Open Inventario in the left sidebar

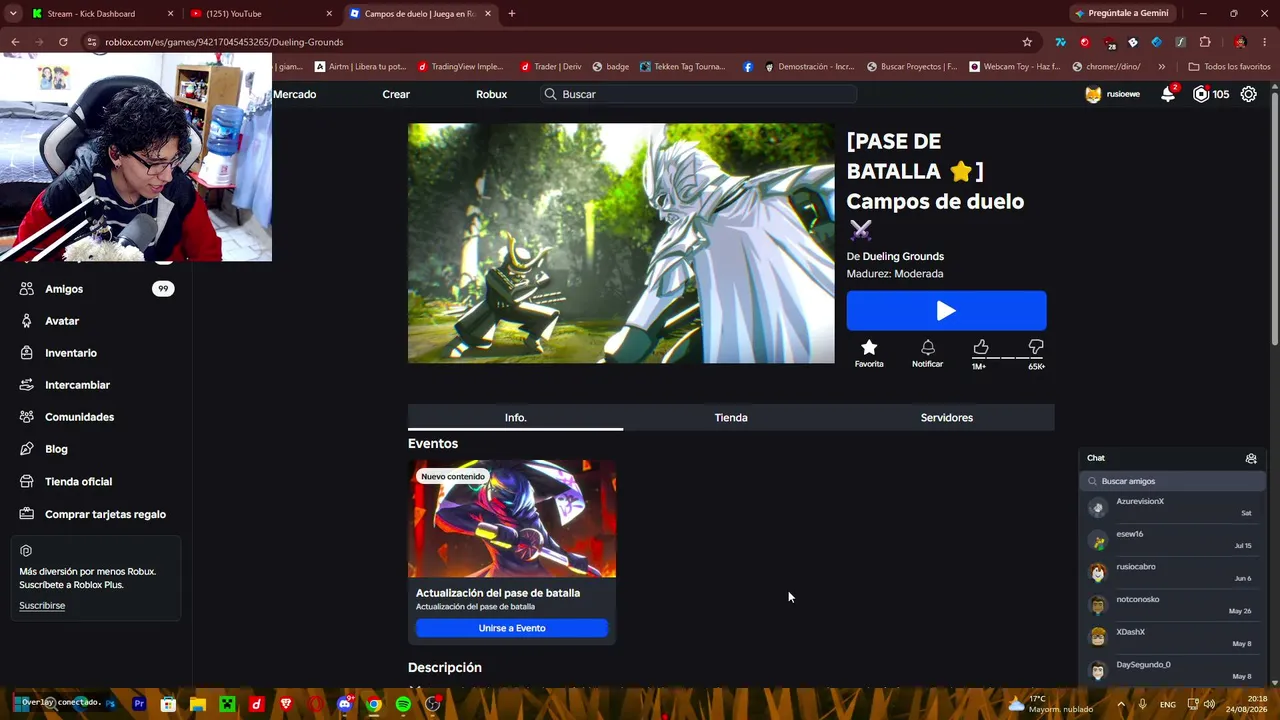pyautogui.click(x=96, y=353)
